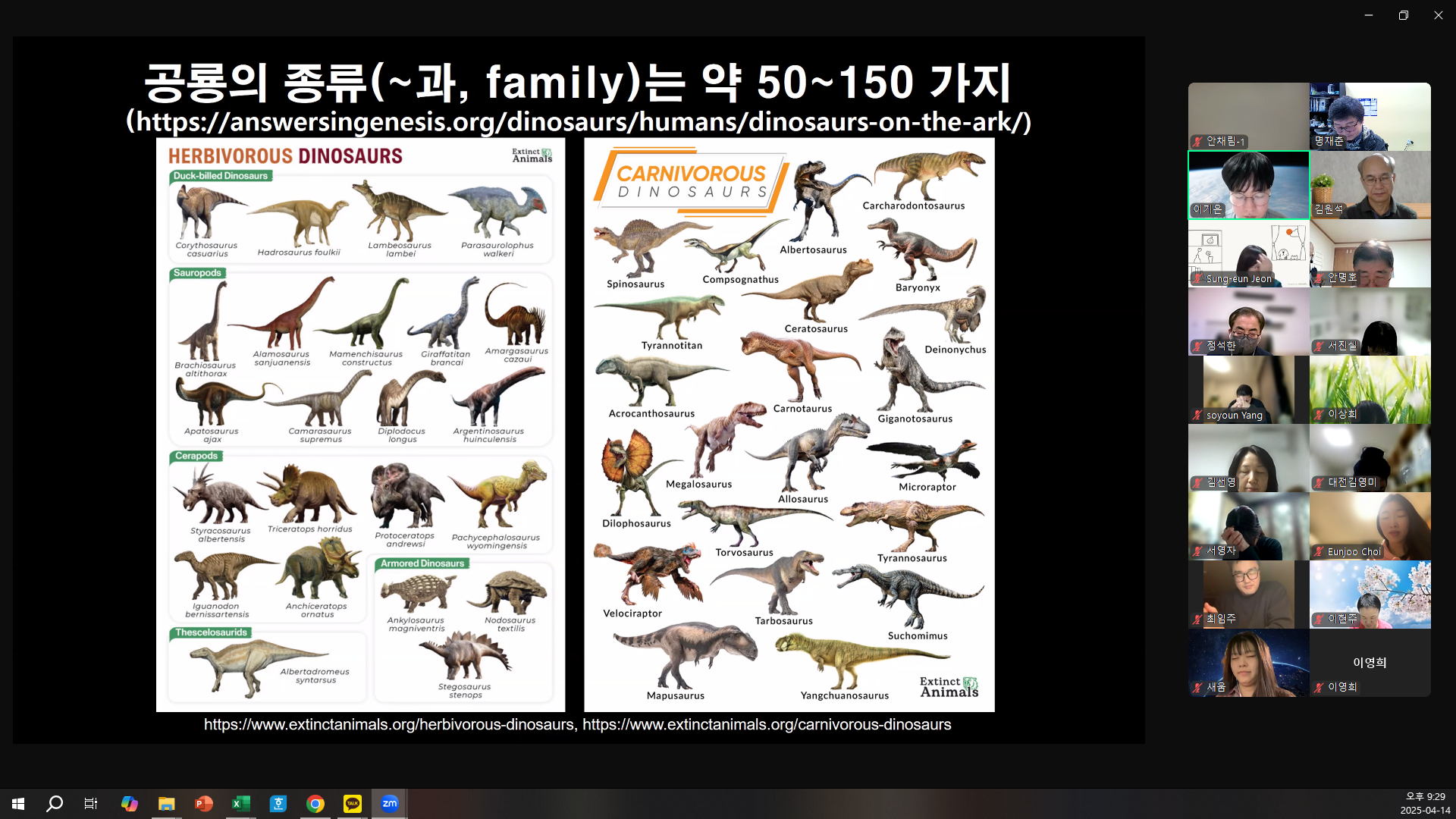Select the soyoun Yang video tile
This screenshot has width=1456, height=819.
coord(1249,390)
